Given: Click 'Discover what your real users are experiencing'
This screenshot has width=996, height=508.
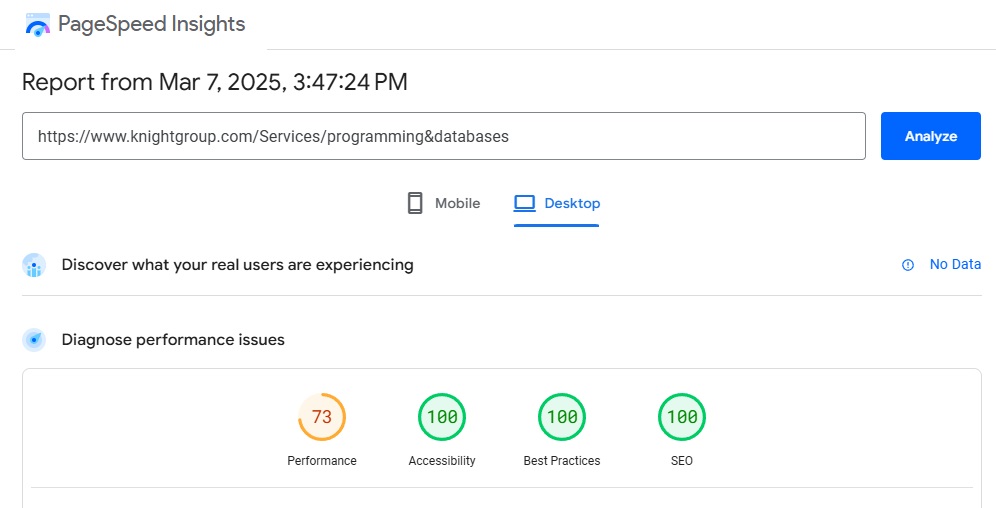Looking at the screenshot, I should [238, 265].
